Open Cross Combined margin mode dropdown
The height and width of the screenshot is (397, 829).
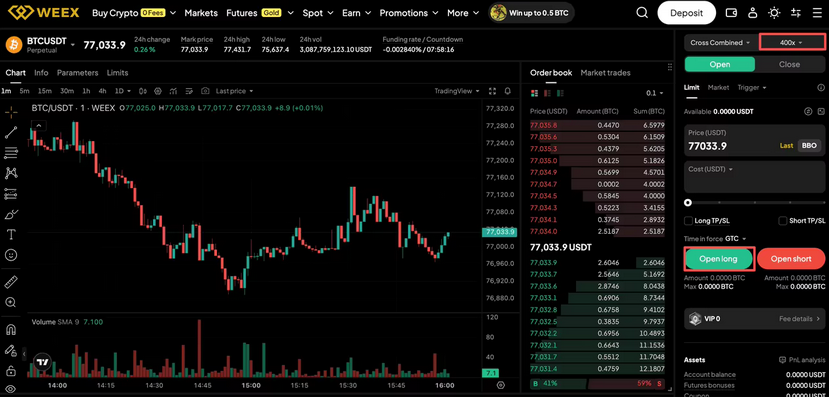(x=720, y=42)
